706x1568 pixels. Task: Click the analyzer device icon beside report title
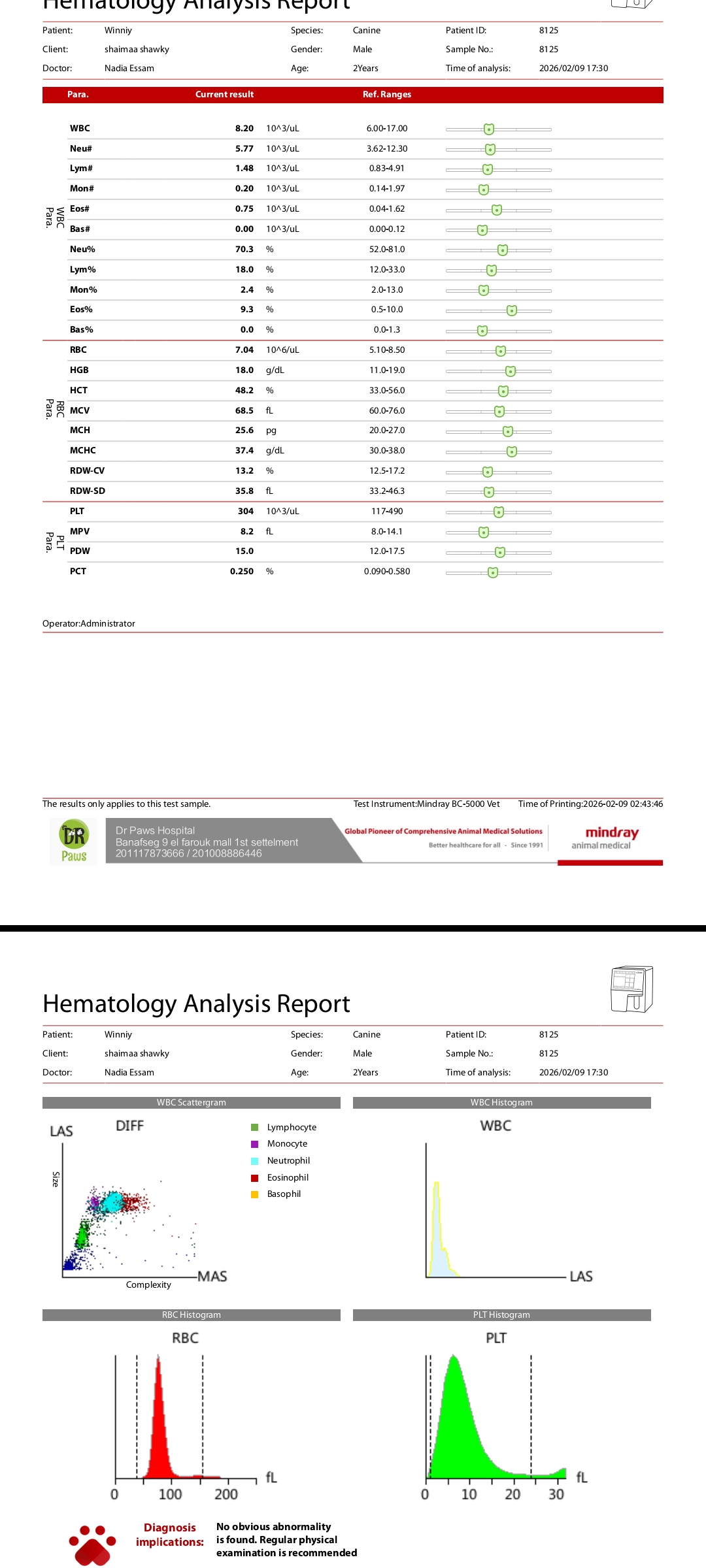click(631, 989)
